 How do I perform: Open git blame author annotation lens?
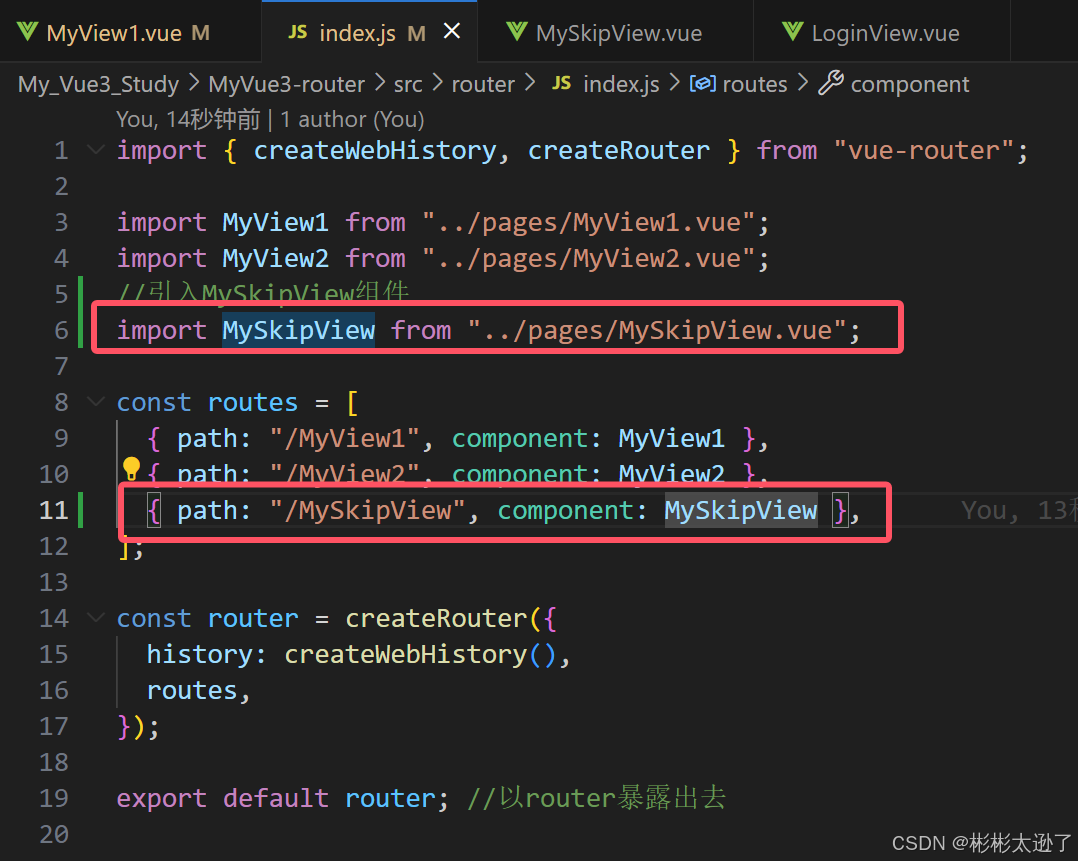[x=270, y=120]
